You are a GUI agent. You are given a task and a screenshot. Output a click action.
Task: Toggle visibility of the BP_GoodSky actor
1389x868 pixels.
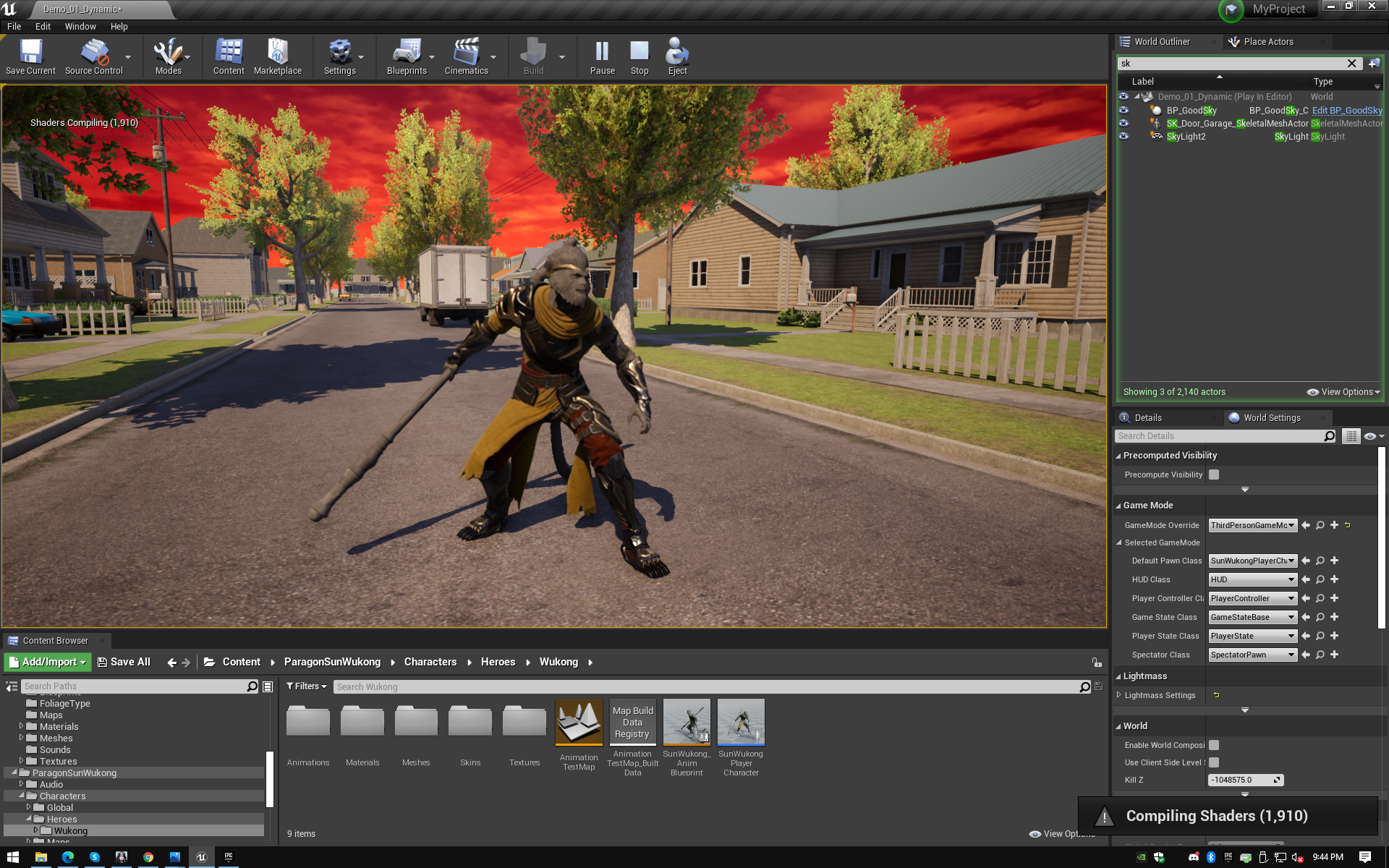coord(1123,111)
